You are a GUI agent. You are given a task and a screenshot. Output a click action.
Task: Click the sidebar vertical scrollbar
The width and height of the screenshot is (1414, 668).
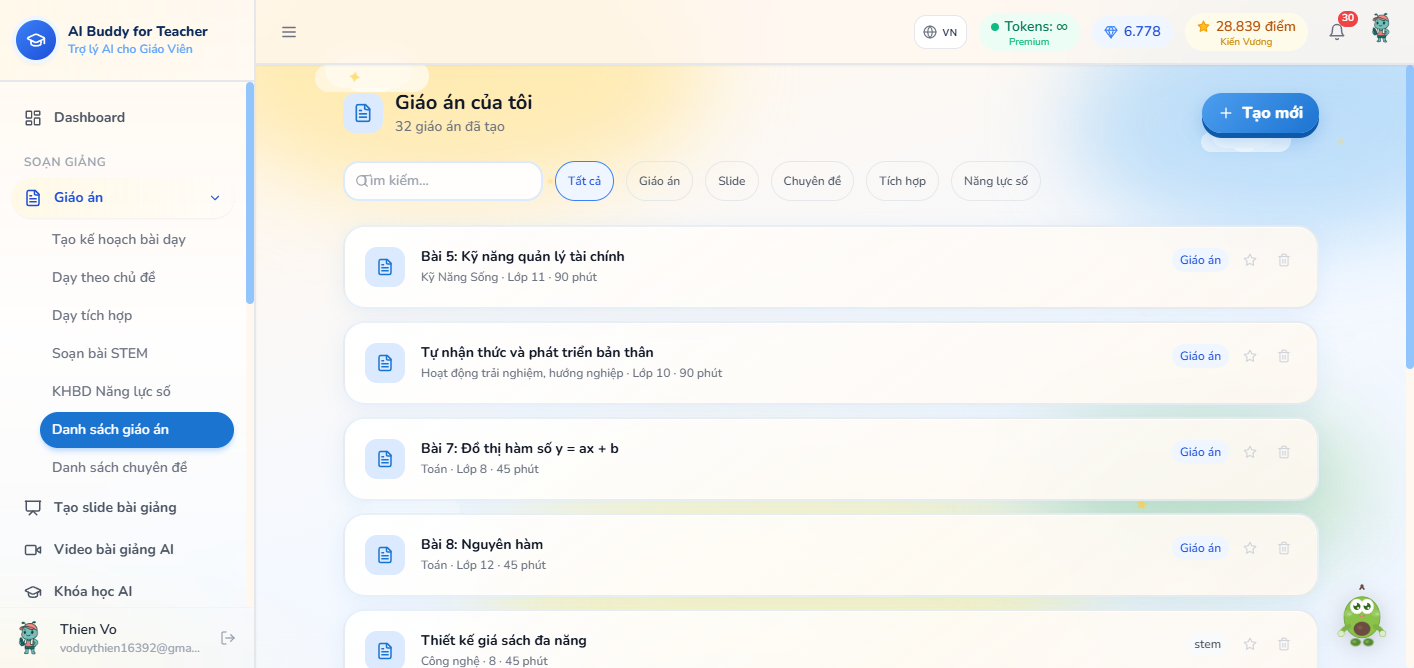click(x=250, y=192)
